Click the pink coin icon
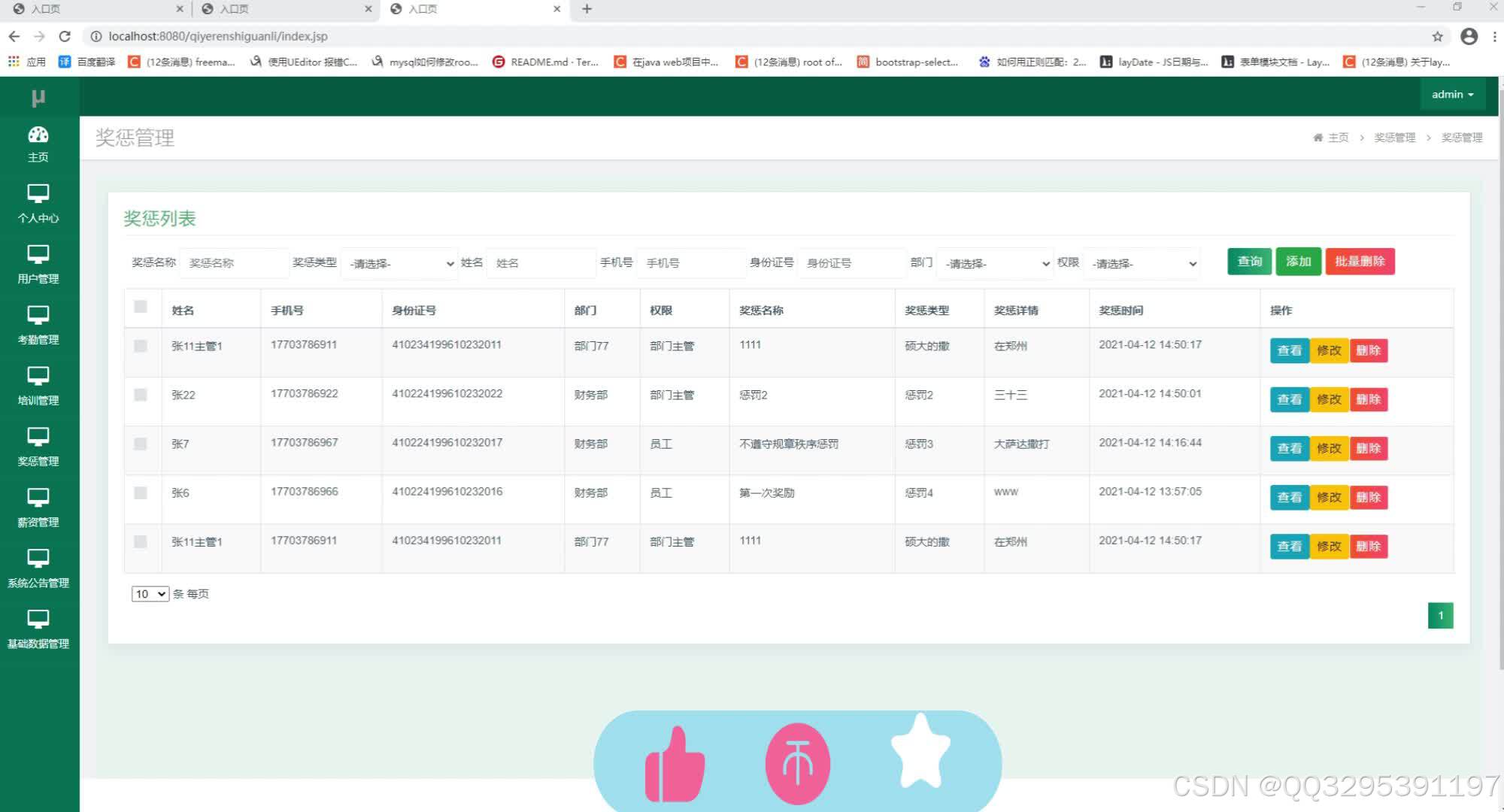This screenshot has width=1504, height=812. point(798,764)
